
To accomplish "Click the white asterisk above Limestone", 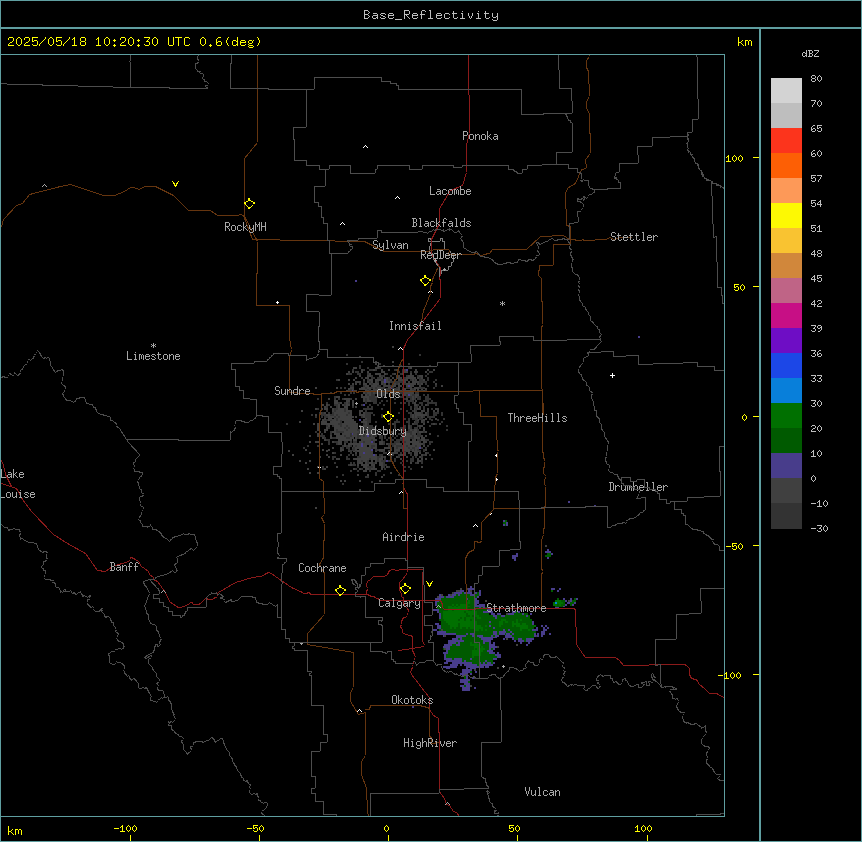I will [x=153, y=345].
